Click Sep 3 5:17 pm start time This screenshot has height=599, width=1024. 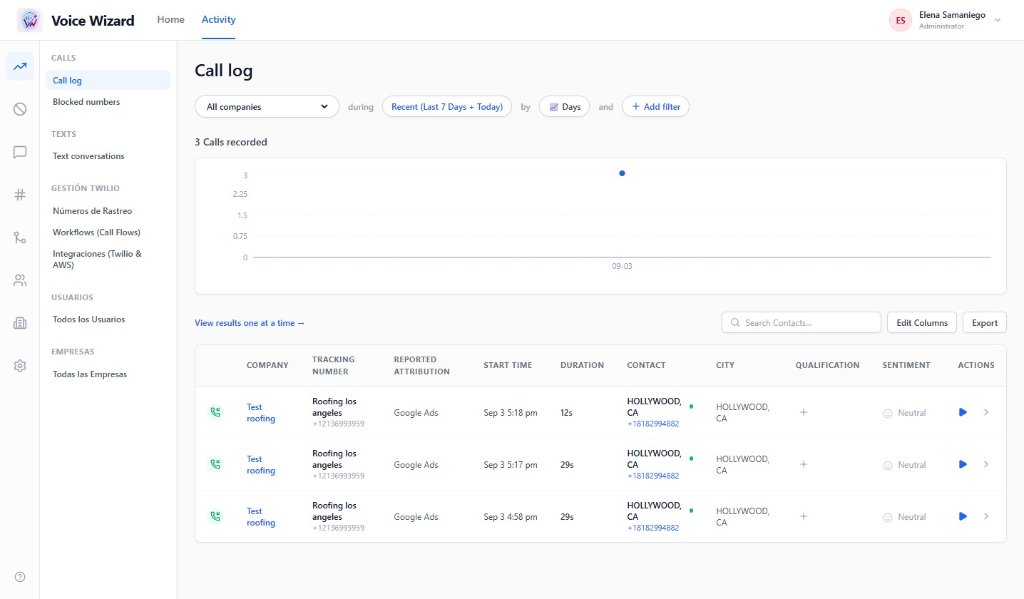tap(510, 465)
